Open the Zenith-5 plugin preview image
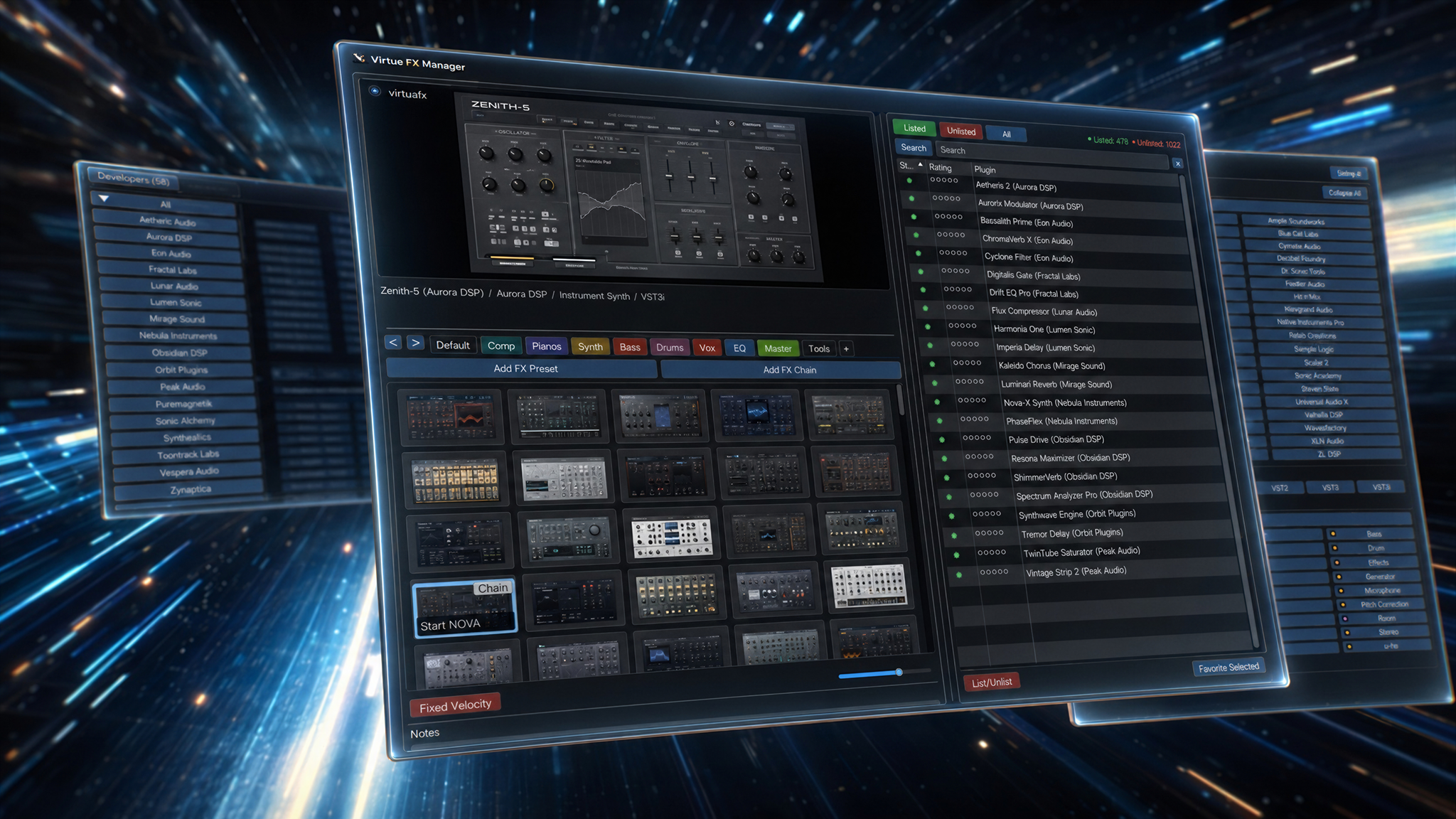1456x819 pixels. pyautogui.click(x=638, y=187)
